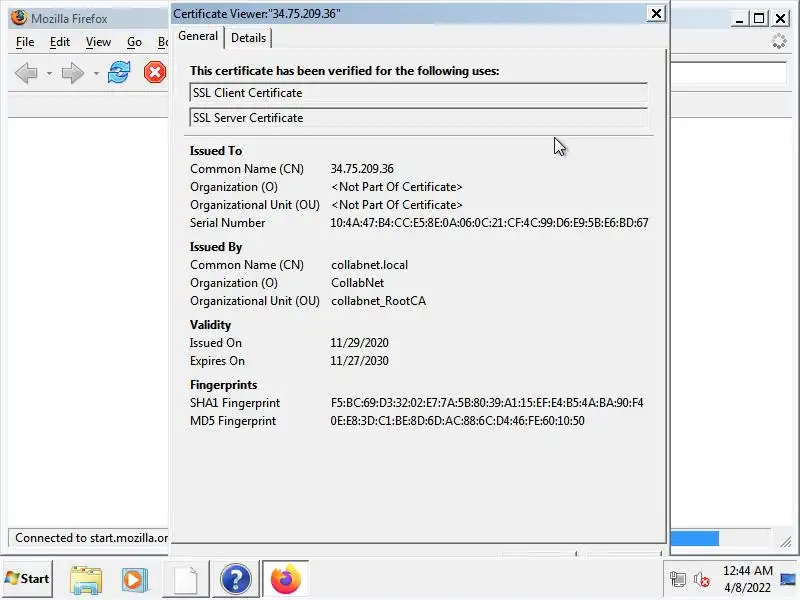Image resolution: width=800 pixels, height=600 pixels.
Task: Open the Go menu
Action: point(134,42)
